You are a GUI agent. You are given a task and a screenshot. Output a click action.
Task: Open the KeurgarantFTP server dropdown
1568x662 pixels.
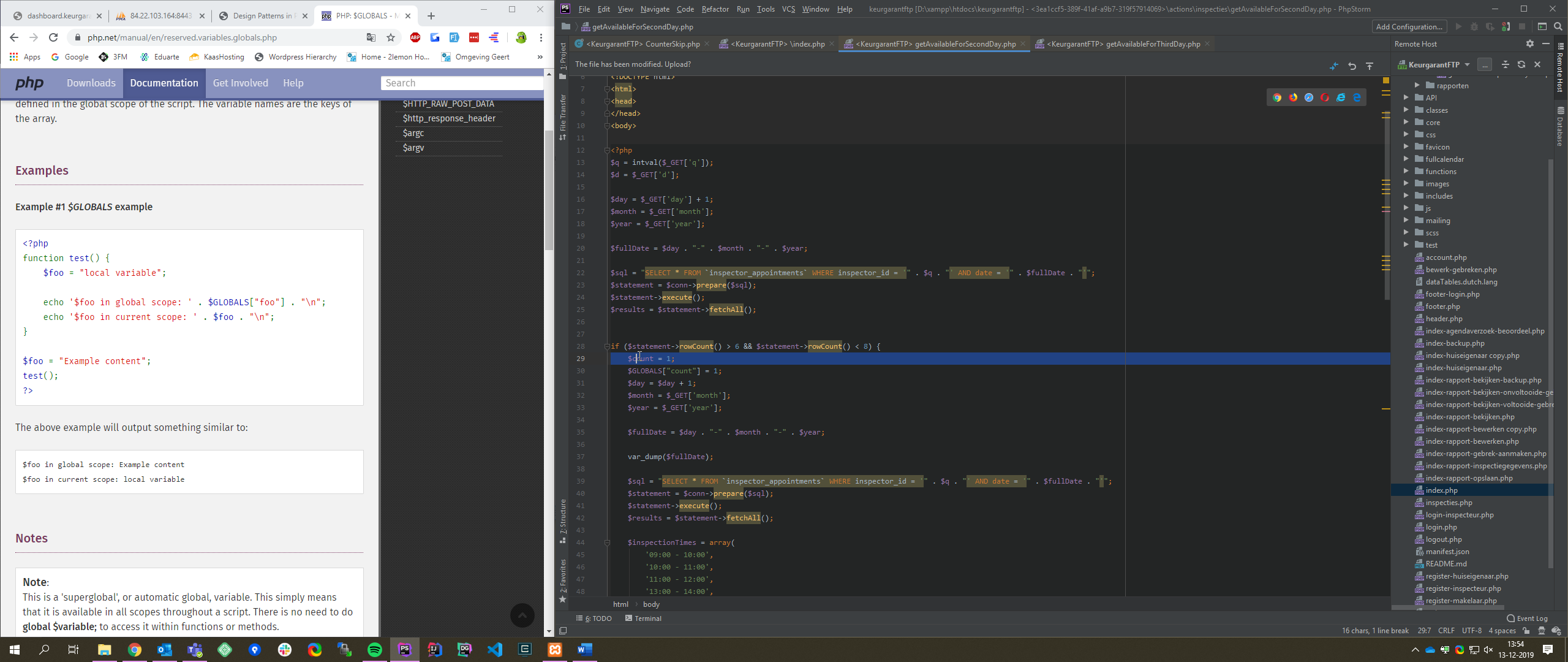click(x=1467, y=64)
